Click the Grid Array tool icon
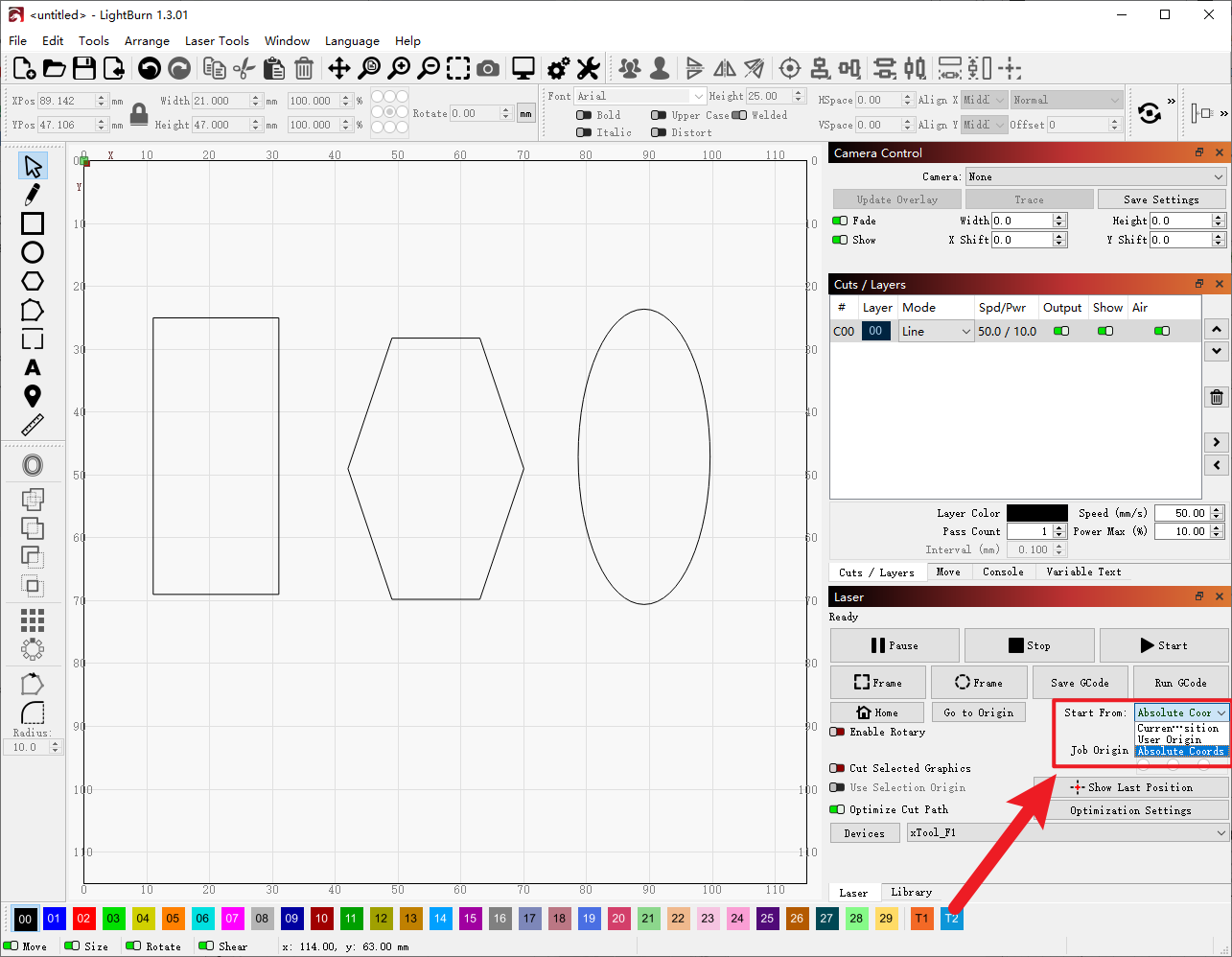1232x957 pixels. pyautogui.click(x=33, y=619)
